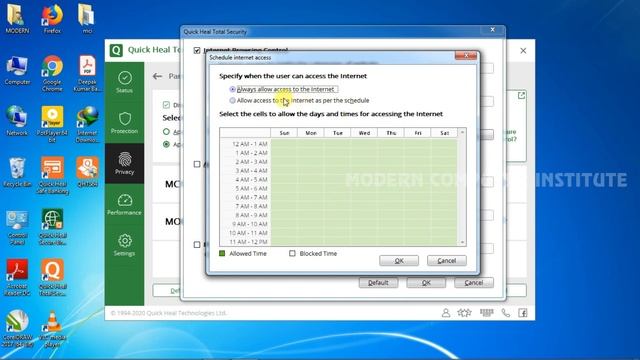Toggle the lower checkbox in Total Security dialog
Viewport: 640px width, 360px height.
[197, 244]
